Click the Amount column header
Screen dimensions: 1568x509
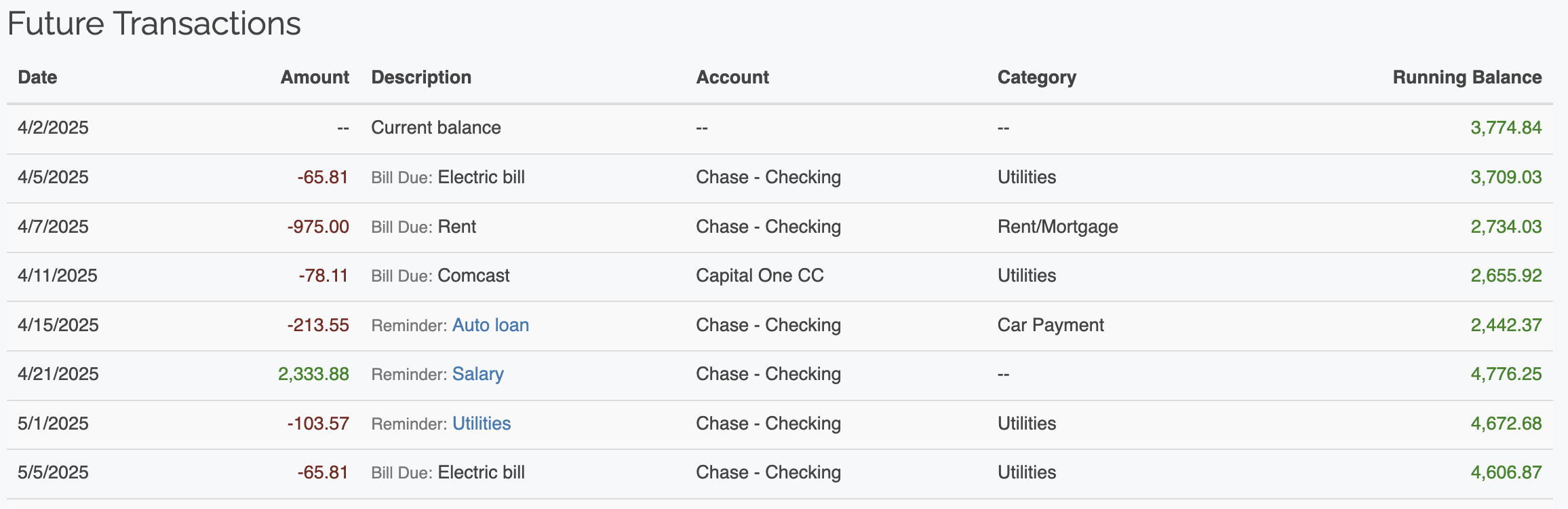tap(315, 77)
